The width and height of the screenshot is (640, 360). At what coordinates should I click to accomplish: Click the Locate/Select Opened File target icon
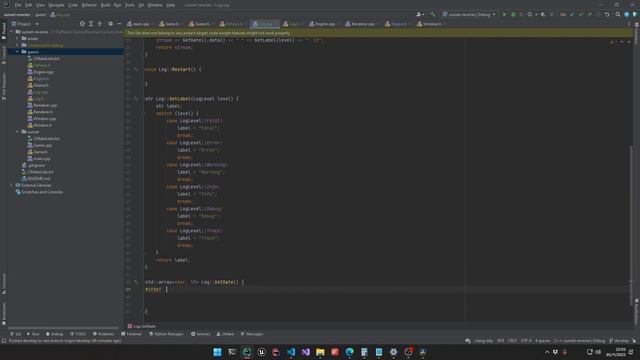(82, 24)
